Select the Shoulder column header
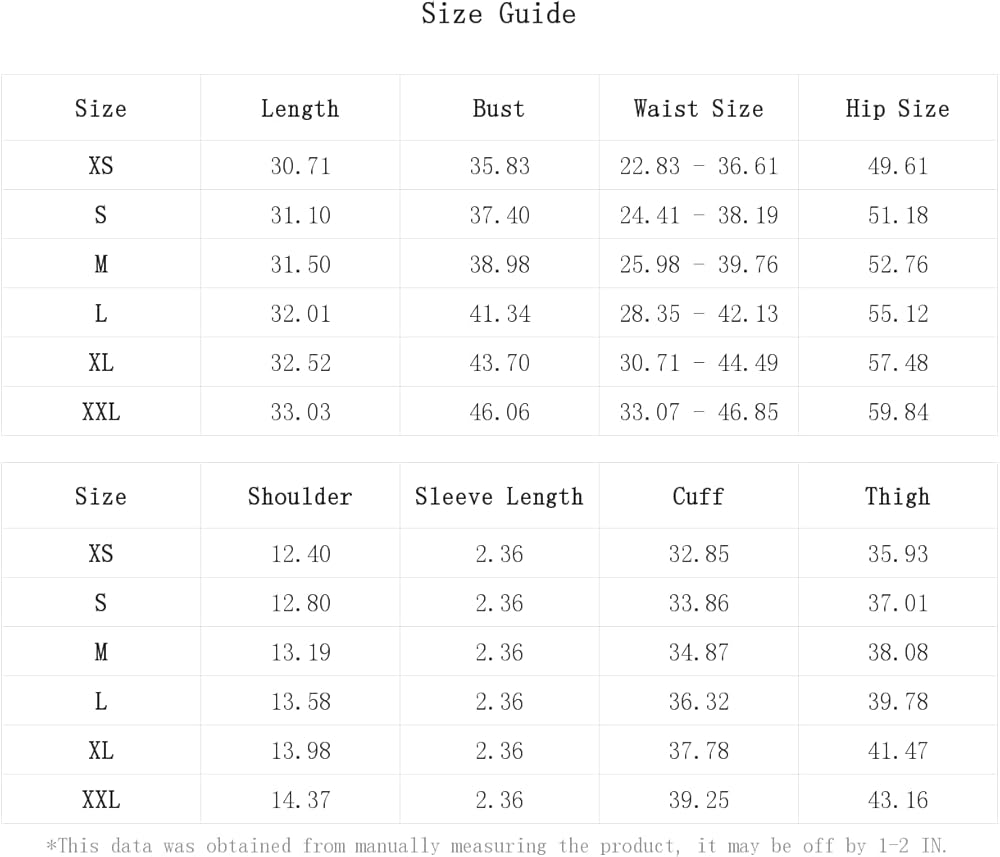The image size is (1000, 857). 300,497
